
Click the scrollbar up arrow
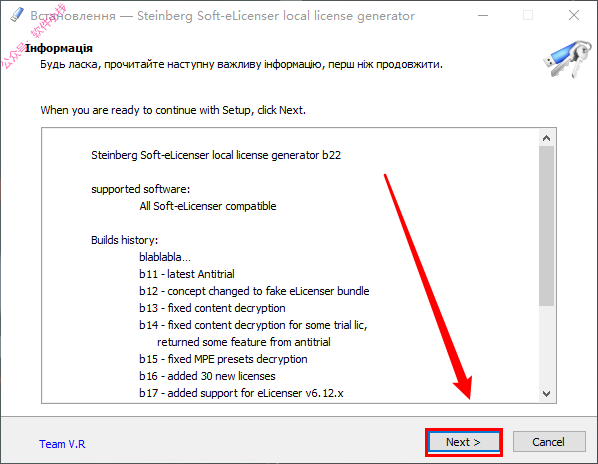(x=547, y=138)
